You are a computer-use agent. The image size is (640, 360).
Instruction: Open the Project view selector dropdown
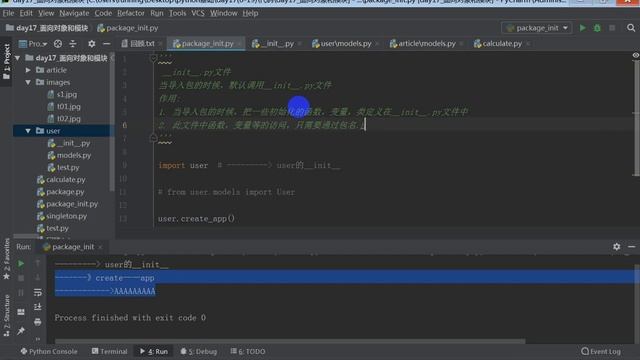click(x=33, y=44)
